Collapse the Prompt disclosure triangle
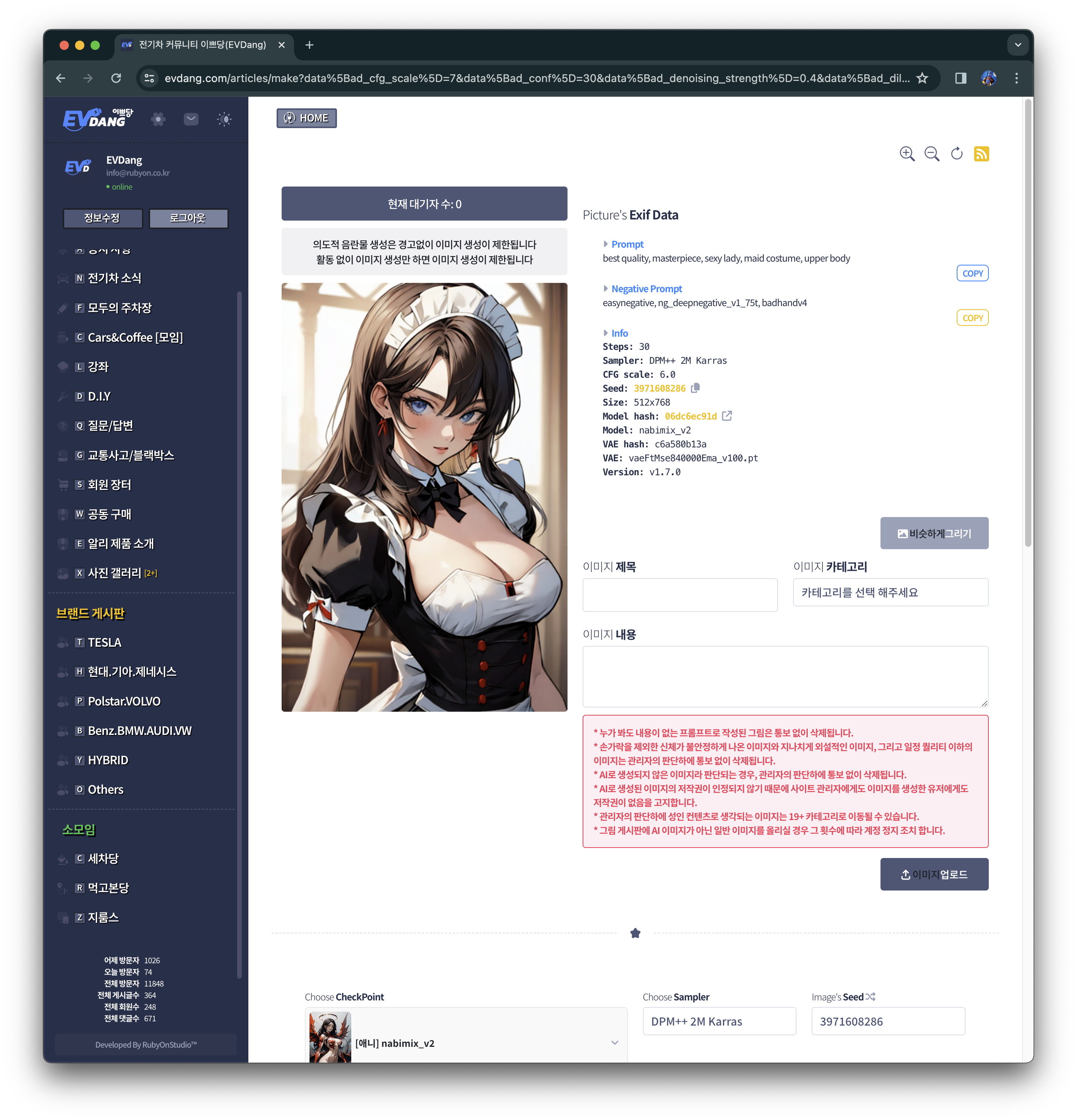Image resolution: width=1077 pixels, height=1120 pixels. [x=605, y=244]
